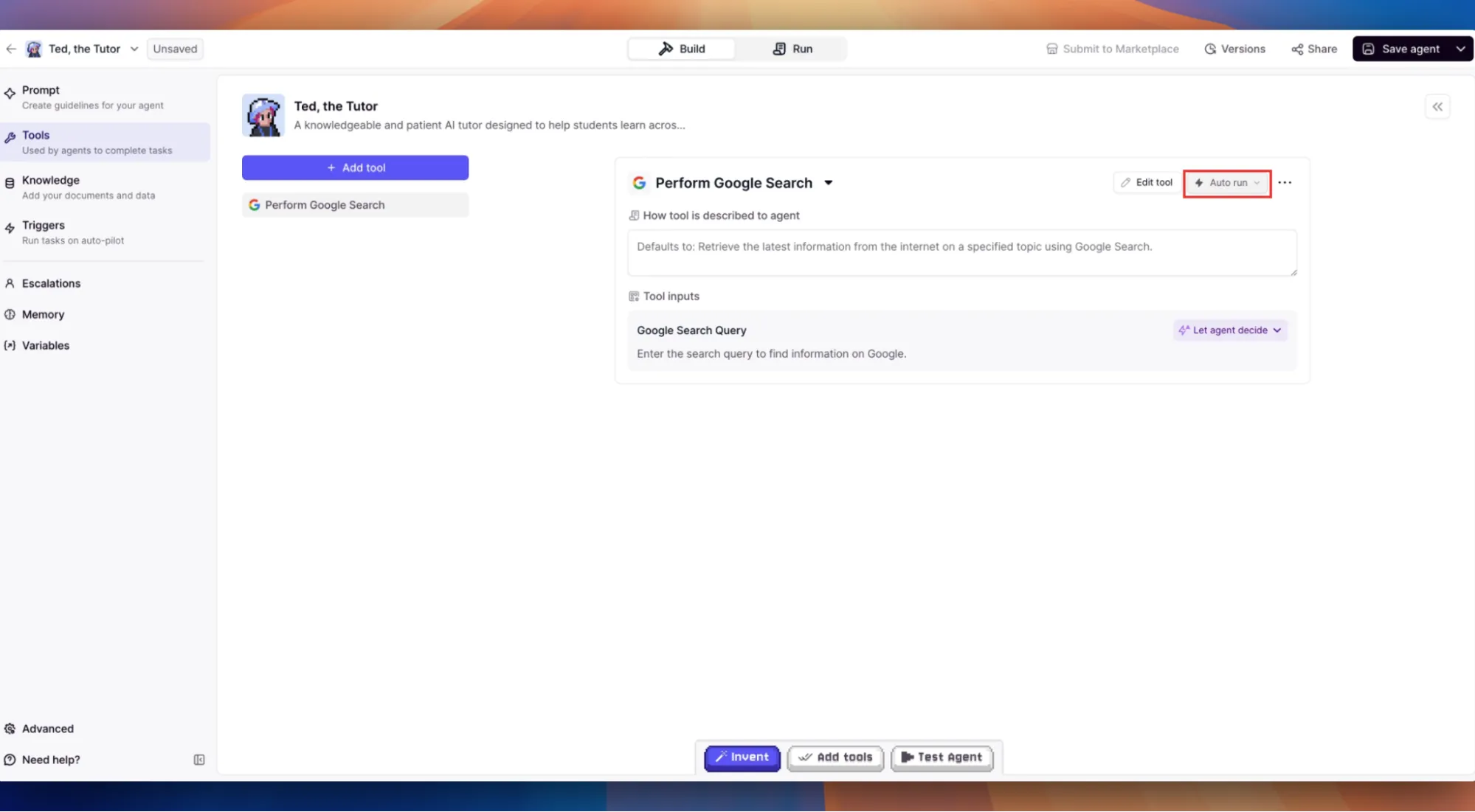Click Submit to Marketplace
This screenshot has width=1475, height=812.
[1112, 49]
